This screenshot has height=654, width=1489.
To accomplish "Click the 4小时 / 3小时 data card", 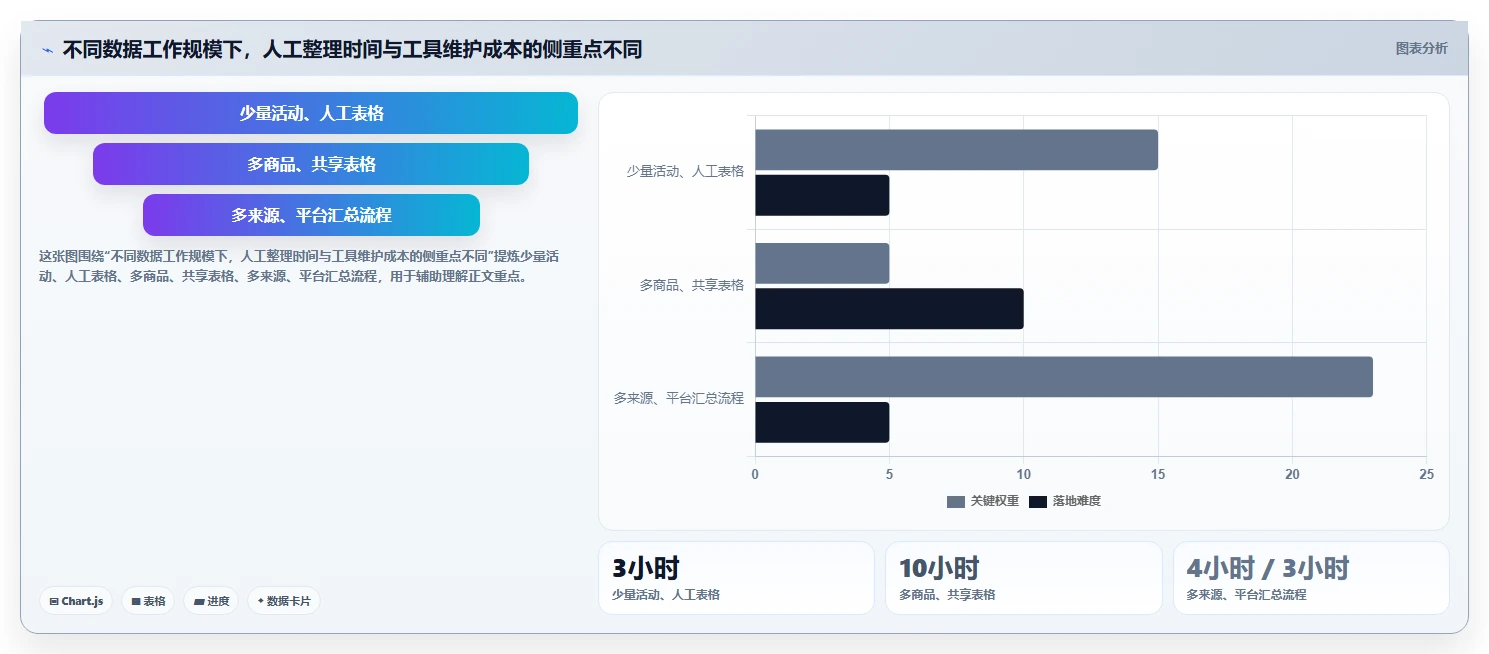I will 1311,578.
